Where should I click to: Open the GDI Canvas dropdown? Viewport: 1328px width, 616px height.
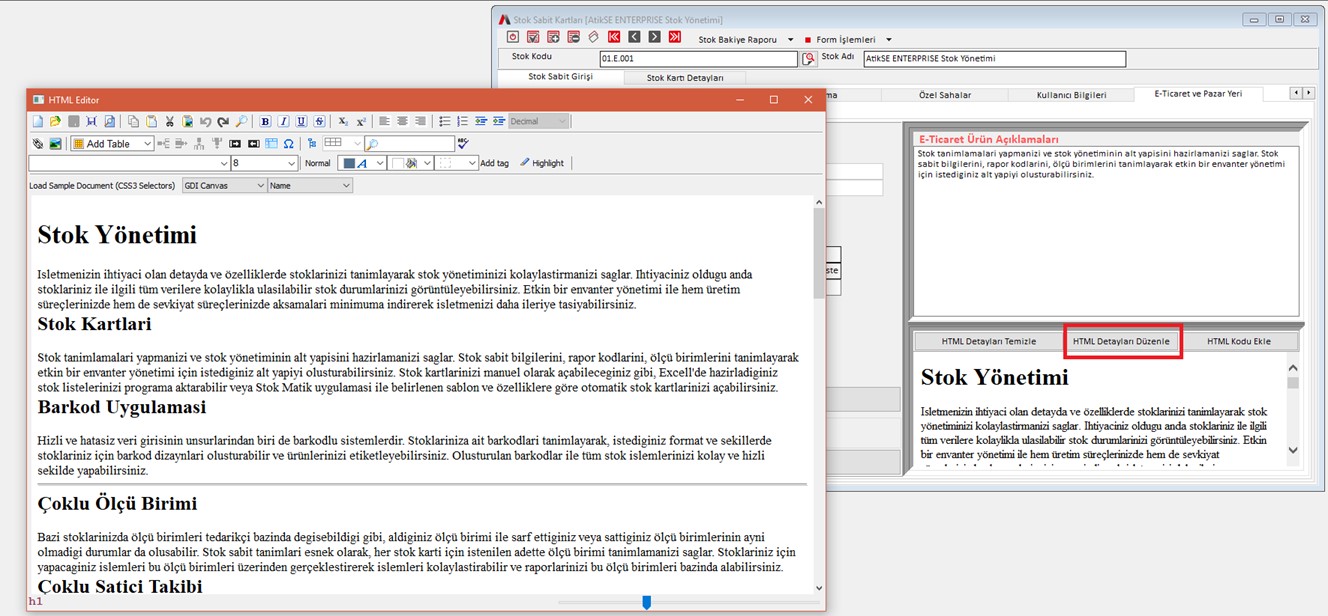coord(224,186)
